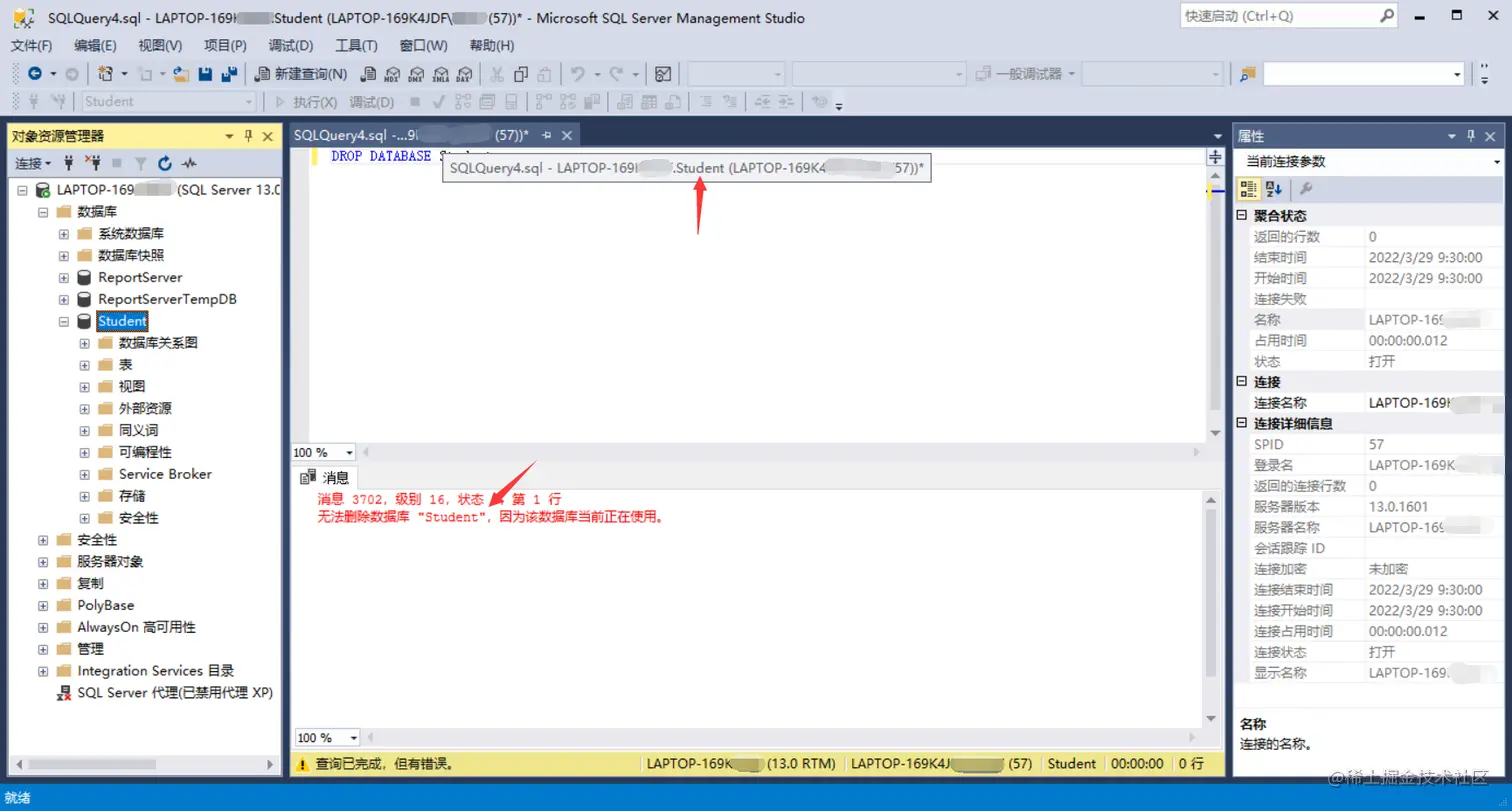Screen dimensions: 1512x811
Task: Open the 工具(T) menu
Action: pyautogui.click(x=356, y=45)
